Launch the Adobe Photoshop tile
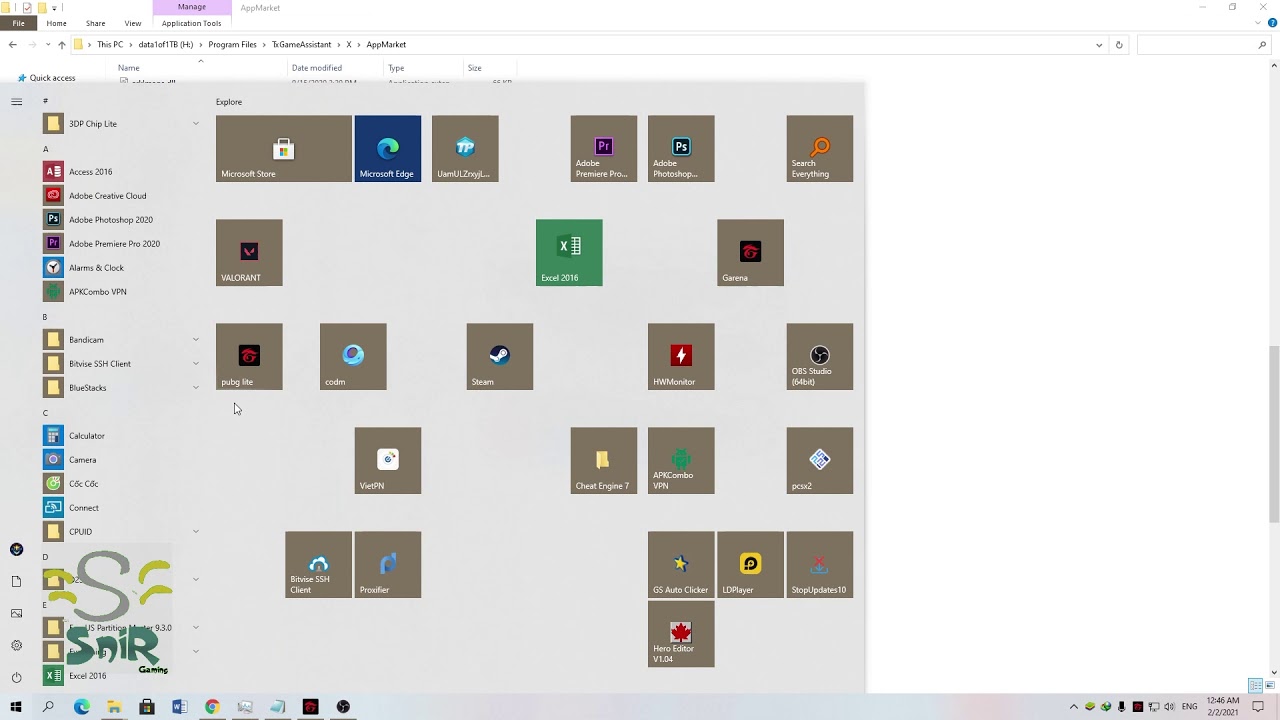The width and height of the screenshot is (1280, 720). pyautogui.click(x=681, y=149)
